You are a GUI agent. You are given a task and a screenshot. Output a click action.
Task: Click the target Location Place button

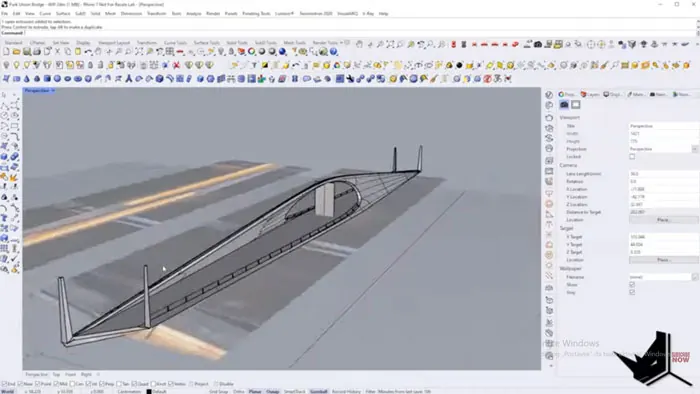pyautogui.click(x=663, y=260)
